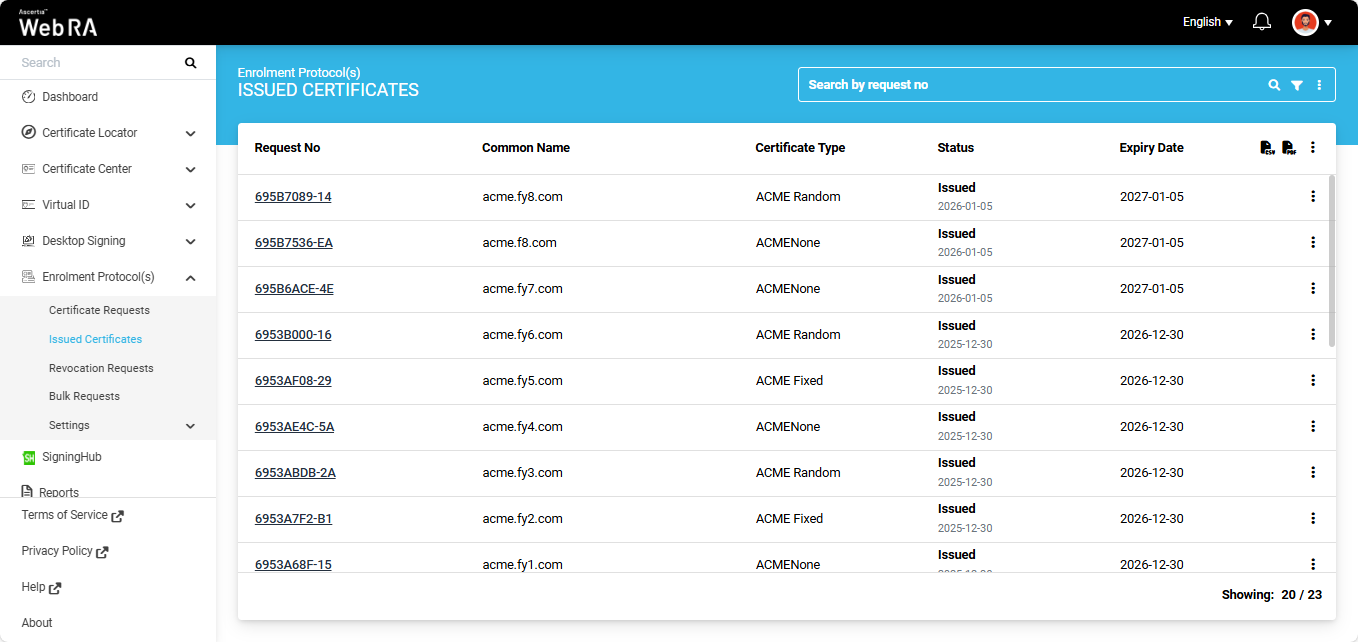The image size is (1358, 642).
Task: Open row actions for acme.fy6.com
Action: point(1313,335)
